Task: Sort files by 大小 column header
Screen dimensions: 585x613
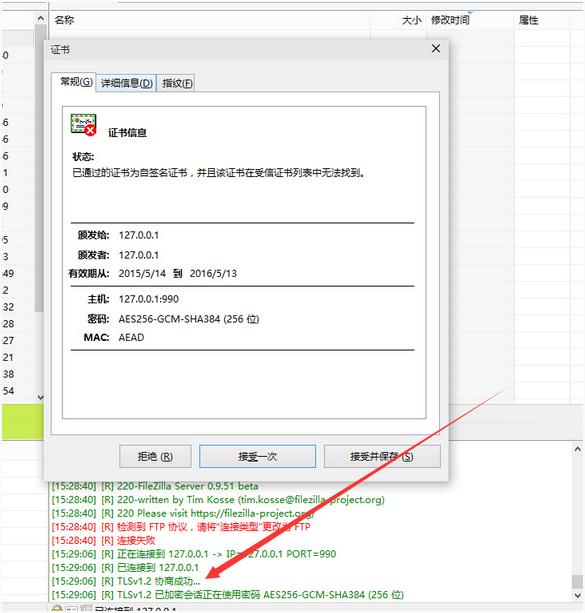Action: click(411, 20)
